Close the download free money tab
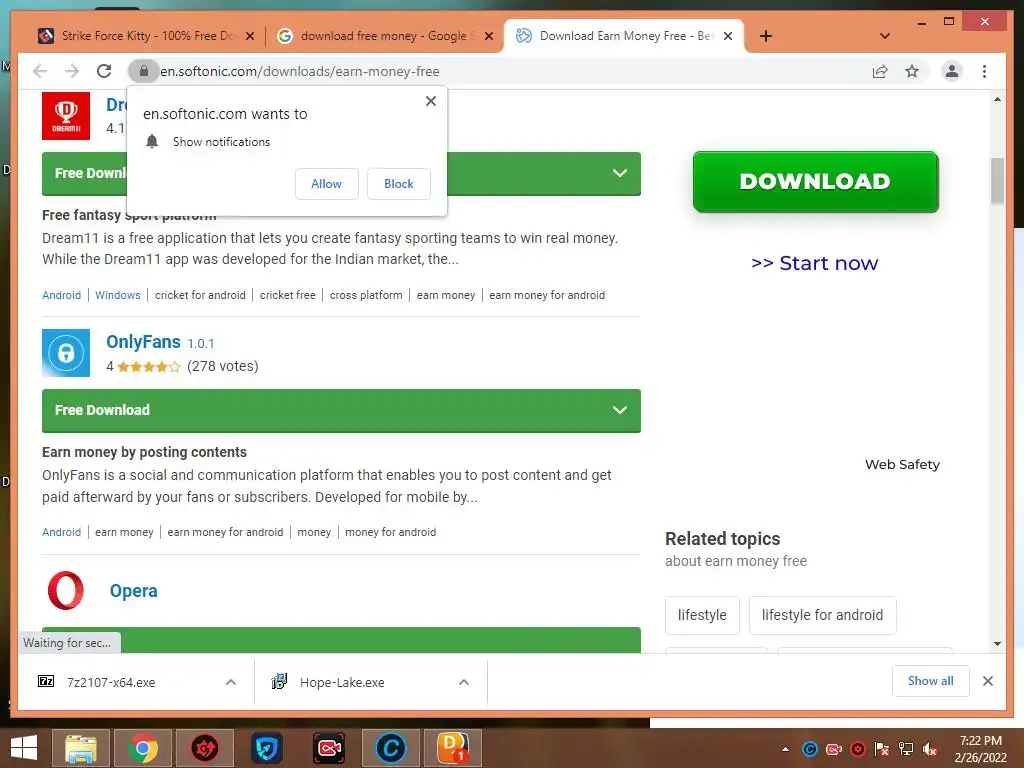The height and width of the screenshot is (768, 1024). [488, 37]
